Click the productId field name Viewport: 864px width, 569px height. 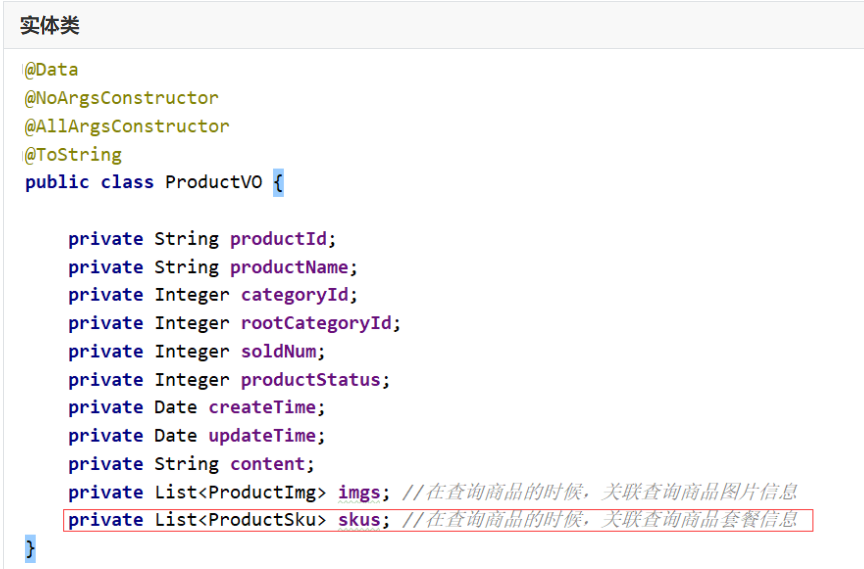point(278,239)
